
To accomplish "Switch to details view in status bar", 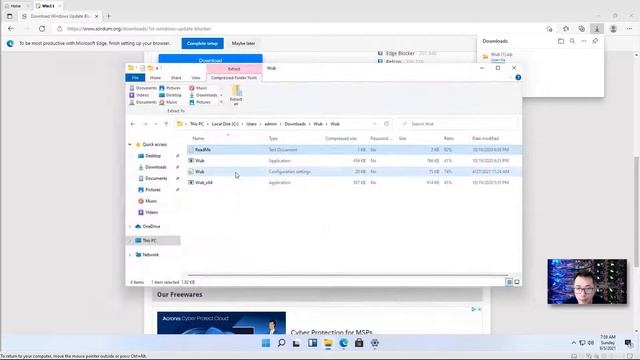I will click(509, 282).
